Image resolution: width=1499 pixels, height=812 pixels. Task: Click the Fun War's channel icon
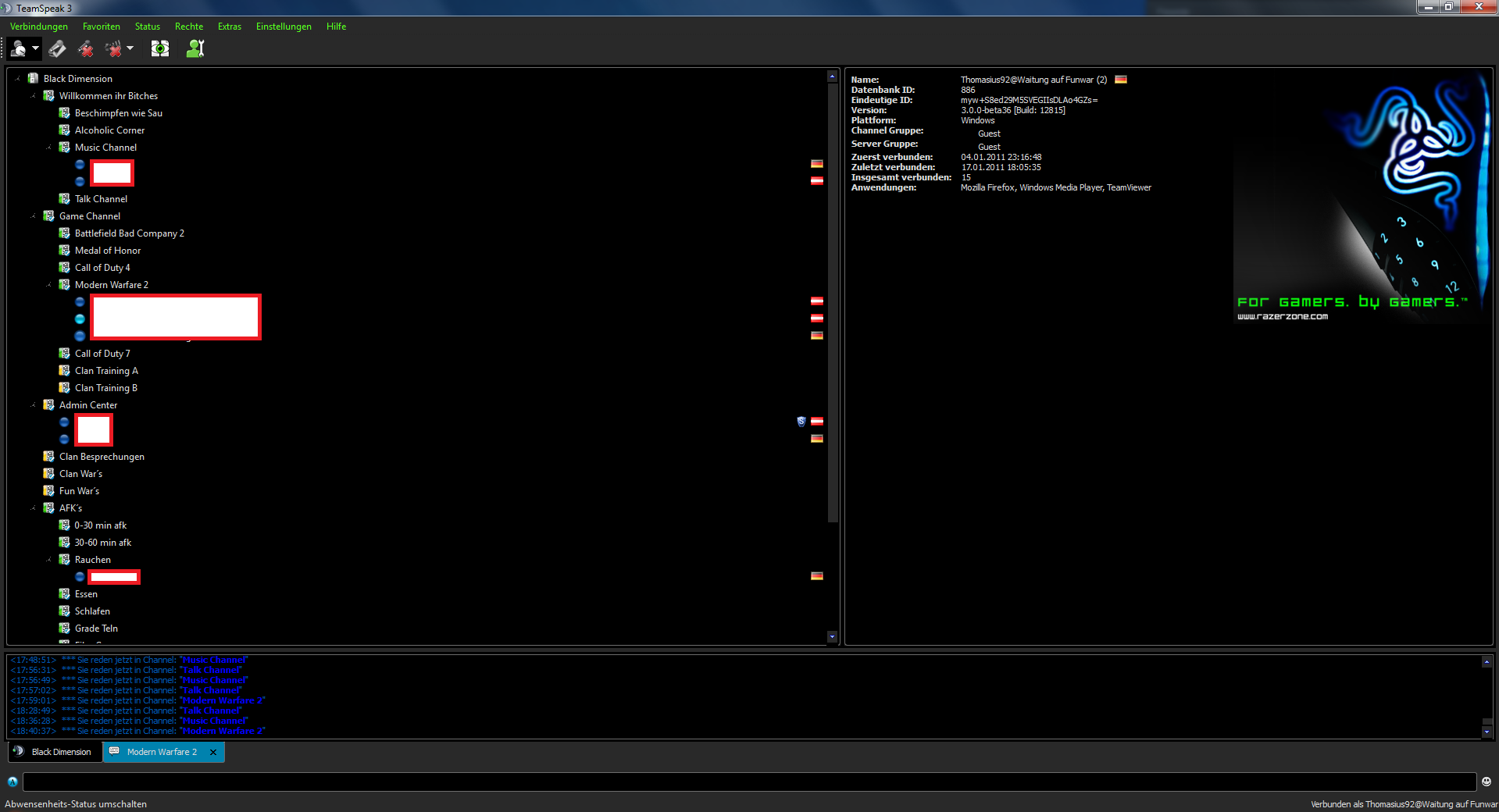48,490
